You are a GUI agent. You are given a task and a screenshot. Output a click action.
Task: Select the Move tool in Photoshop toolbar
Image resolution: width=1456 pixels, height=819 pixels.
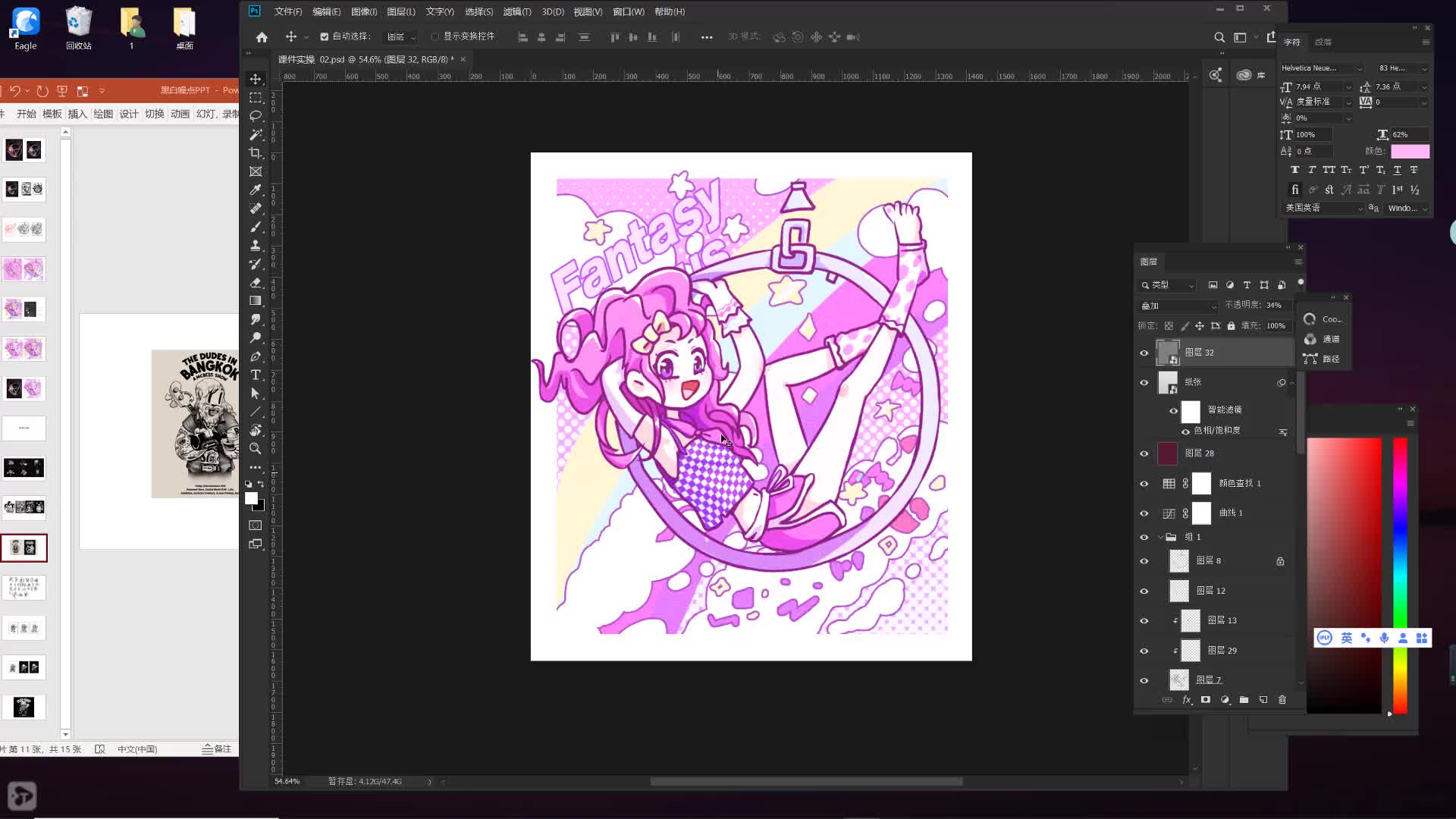tap(256, 80)
